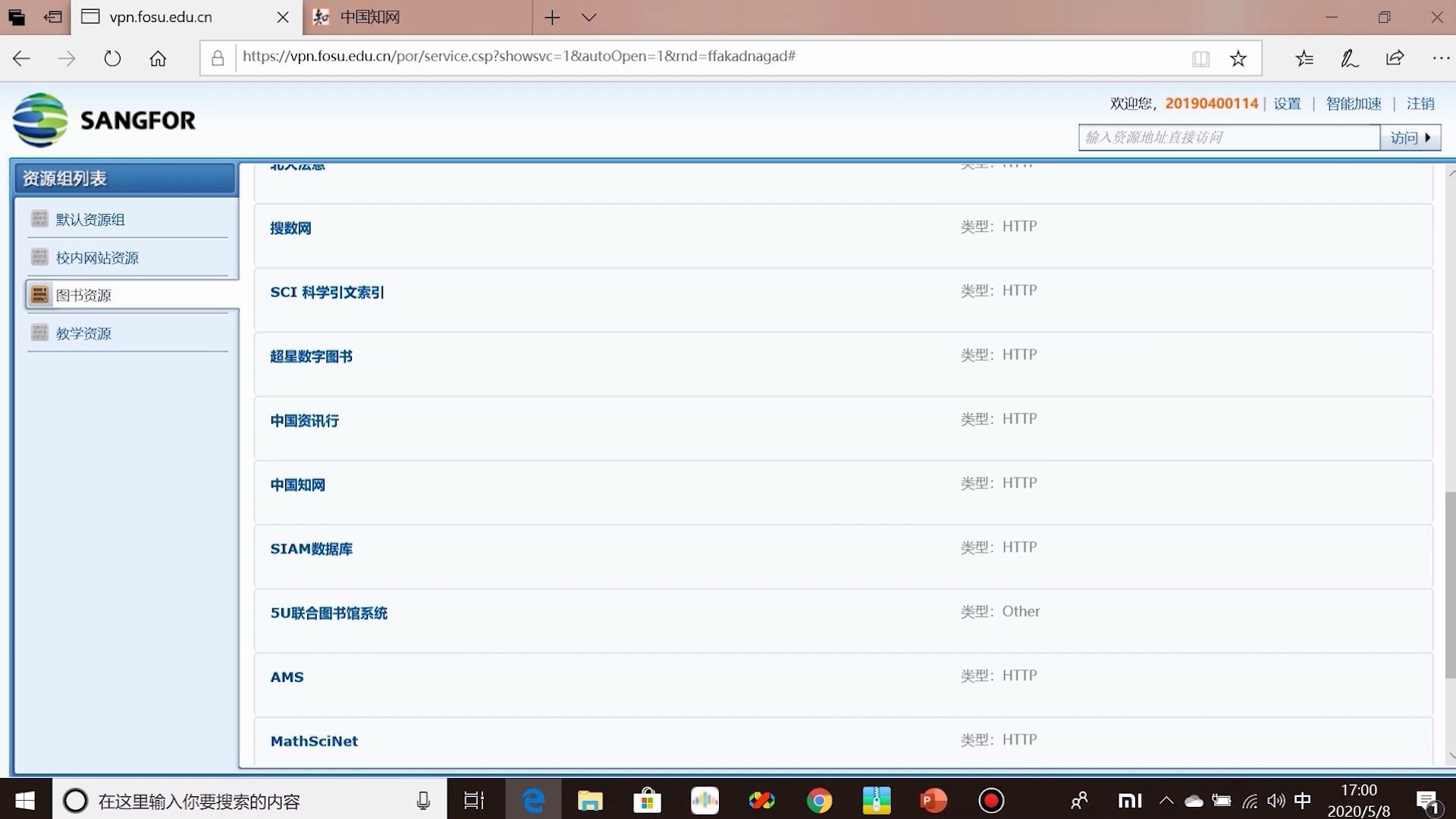This screenshot has height=819, width=1456.
Task: Open the 搜数网 resource
Action: (290, 228)
